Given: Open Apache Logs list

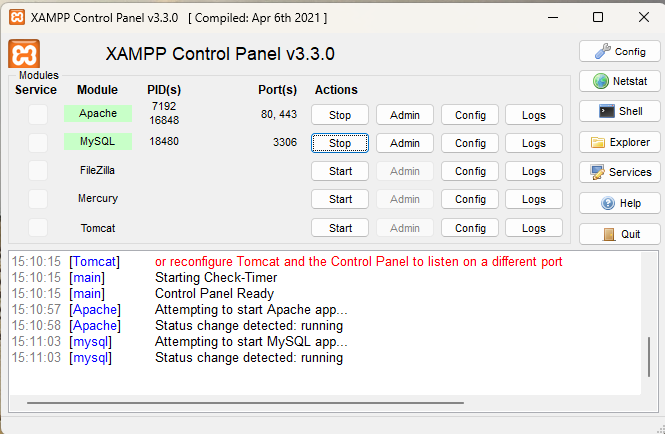Looking at the screenshot, I should point(534,115).
